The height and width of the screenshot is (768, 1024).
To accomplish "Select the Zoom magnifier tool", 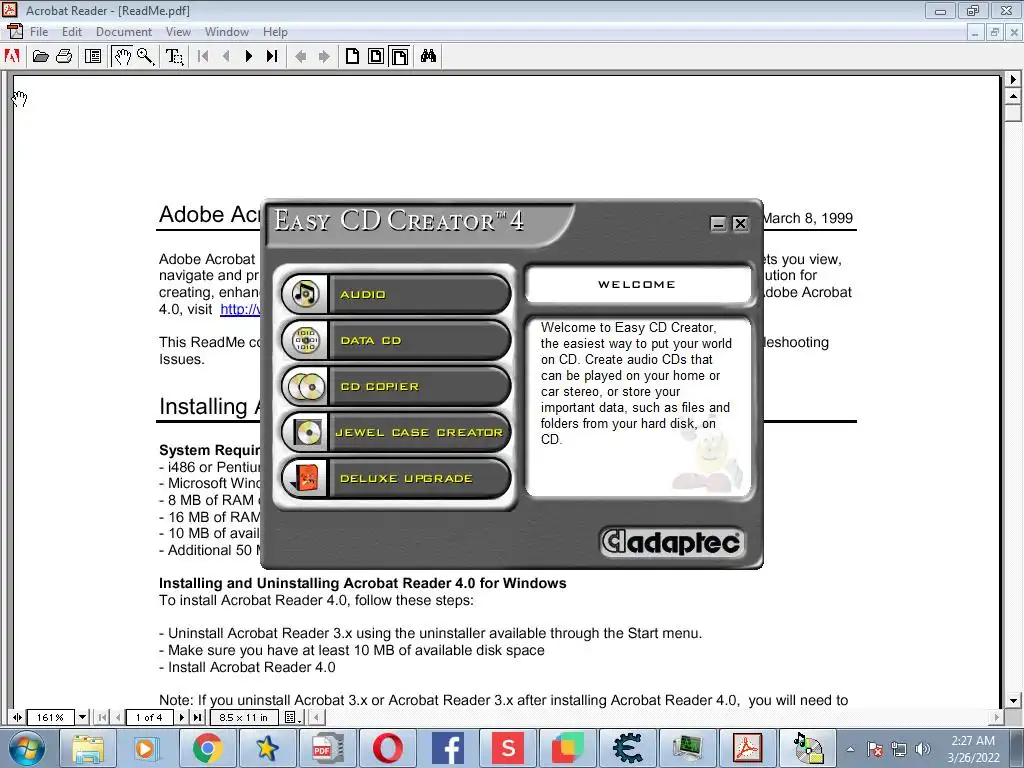I will (145, 56).
